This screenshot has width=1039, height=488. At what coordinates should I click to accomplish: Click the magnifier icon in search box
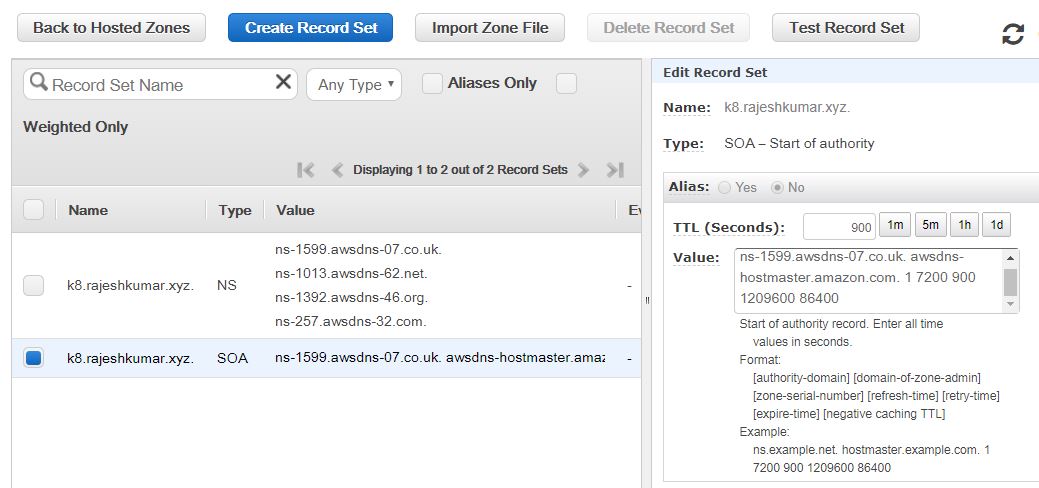pyautogui.click(x=39, y=83)
